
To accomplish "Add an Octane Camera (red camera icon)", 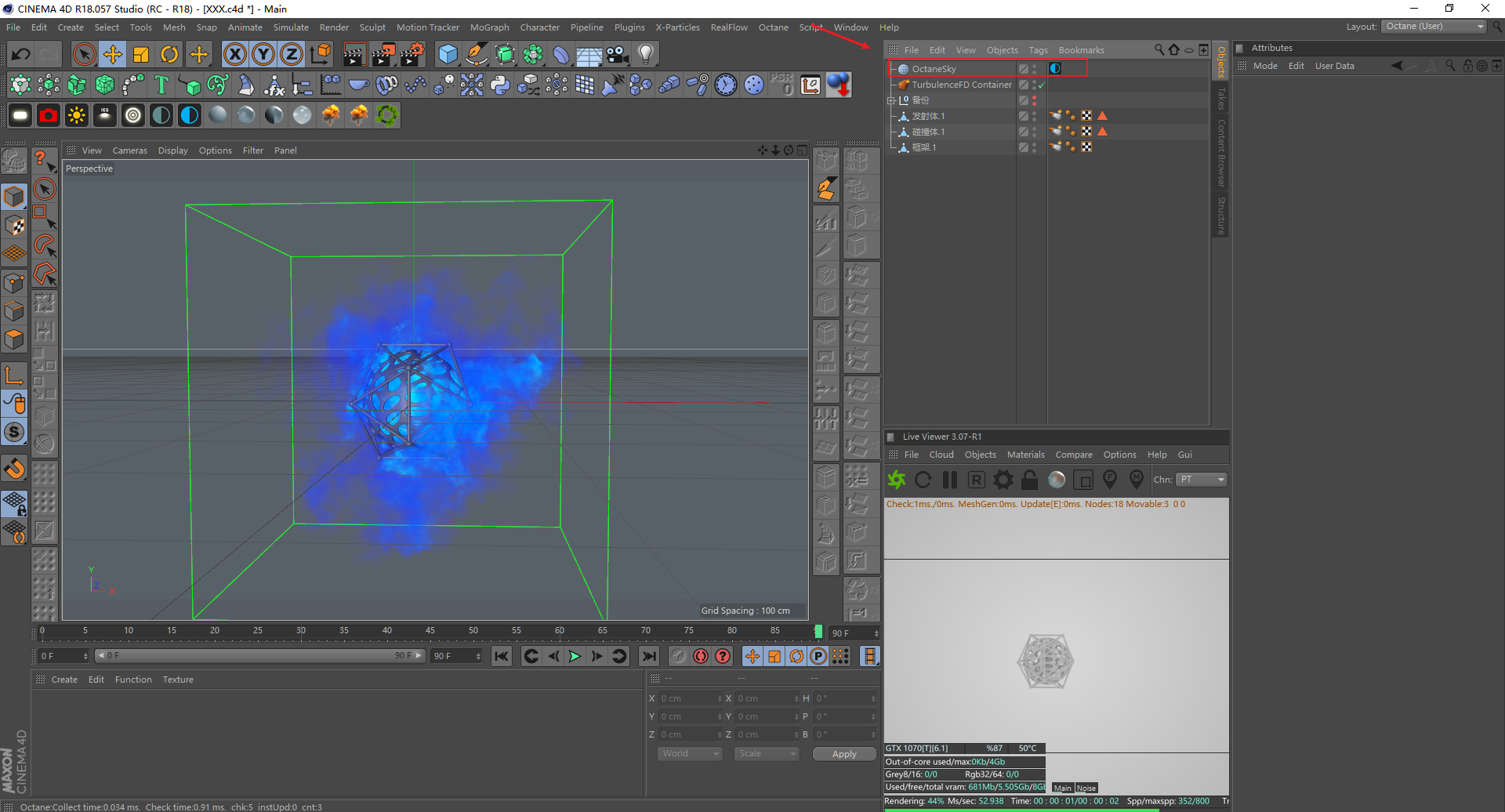I will pyautogui.click(x=49, y=115).
